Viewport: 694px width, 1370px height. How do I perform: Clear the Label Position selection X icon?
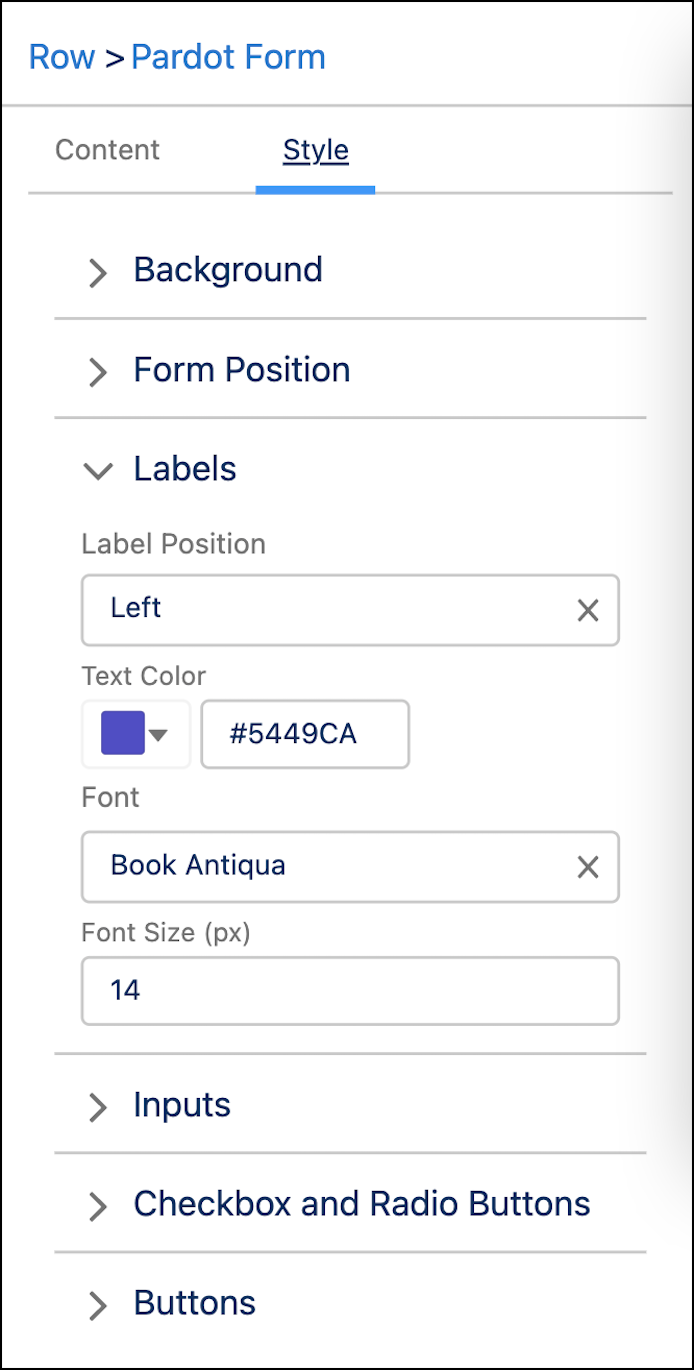[x=588, y=610]
